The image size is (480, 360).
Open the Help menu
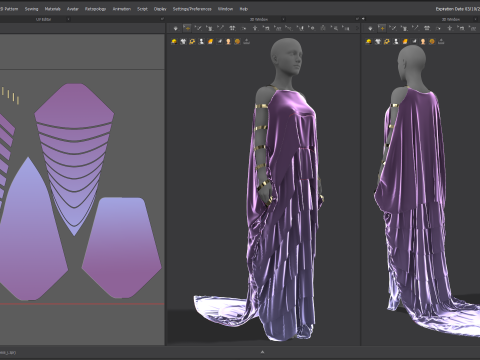click(x=244, y=9)
